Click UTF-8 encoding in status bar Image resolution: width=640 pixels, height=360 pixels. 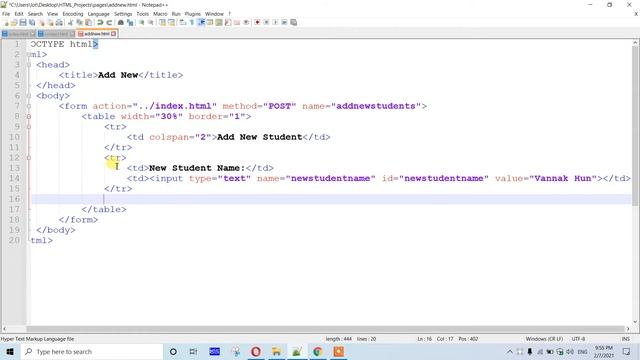[578, 339]
